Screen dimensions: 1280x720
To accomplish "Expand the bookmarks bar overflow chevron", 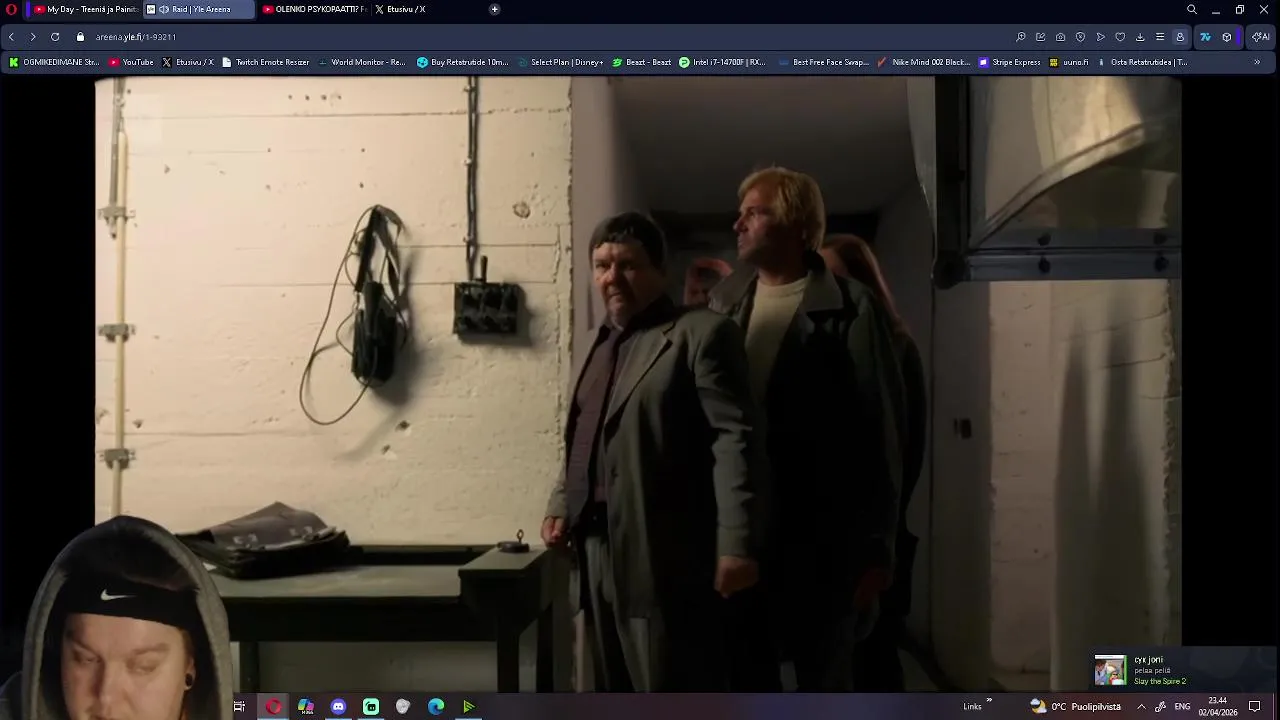I will click(x=1257, y=62).
